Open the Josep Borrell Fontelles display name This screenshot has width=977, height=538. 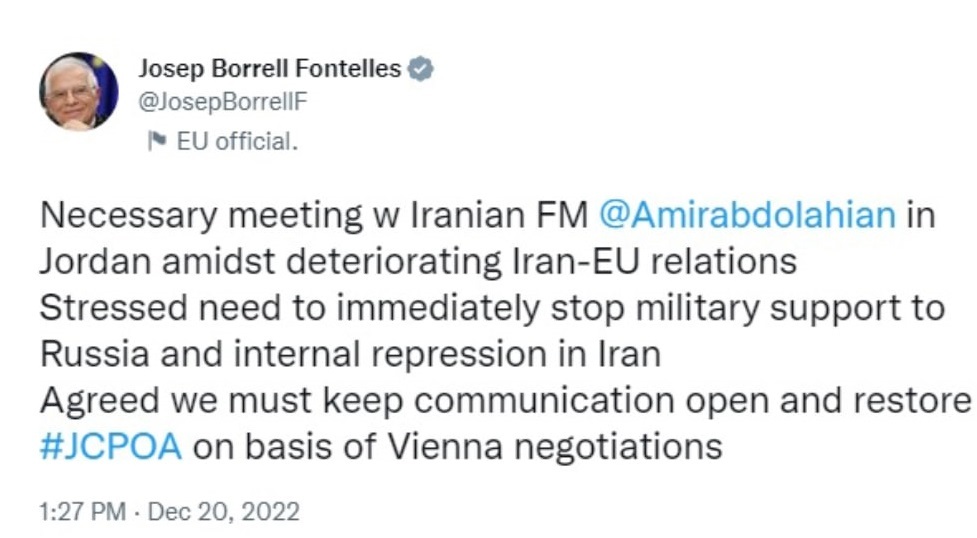pos(269,69)
